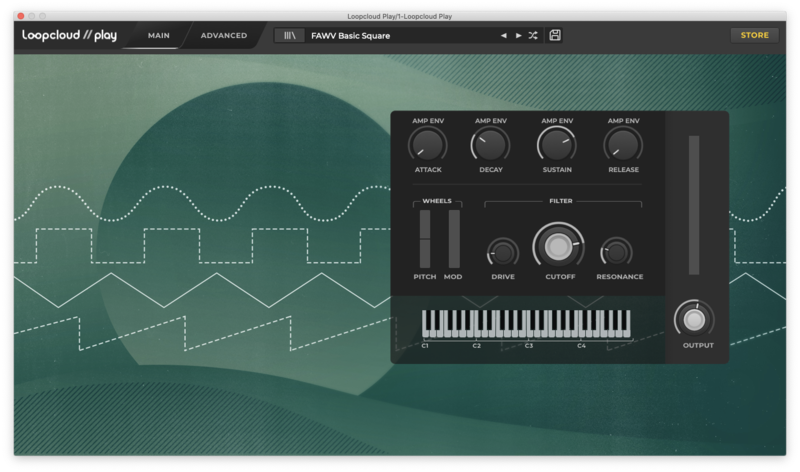Open the preset library browser icon
This screenshot has height=472, width=800.
click(291, 36)
